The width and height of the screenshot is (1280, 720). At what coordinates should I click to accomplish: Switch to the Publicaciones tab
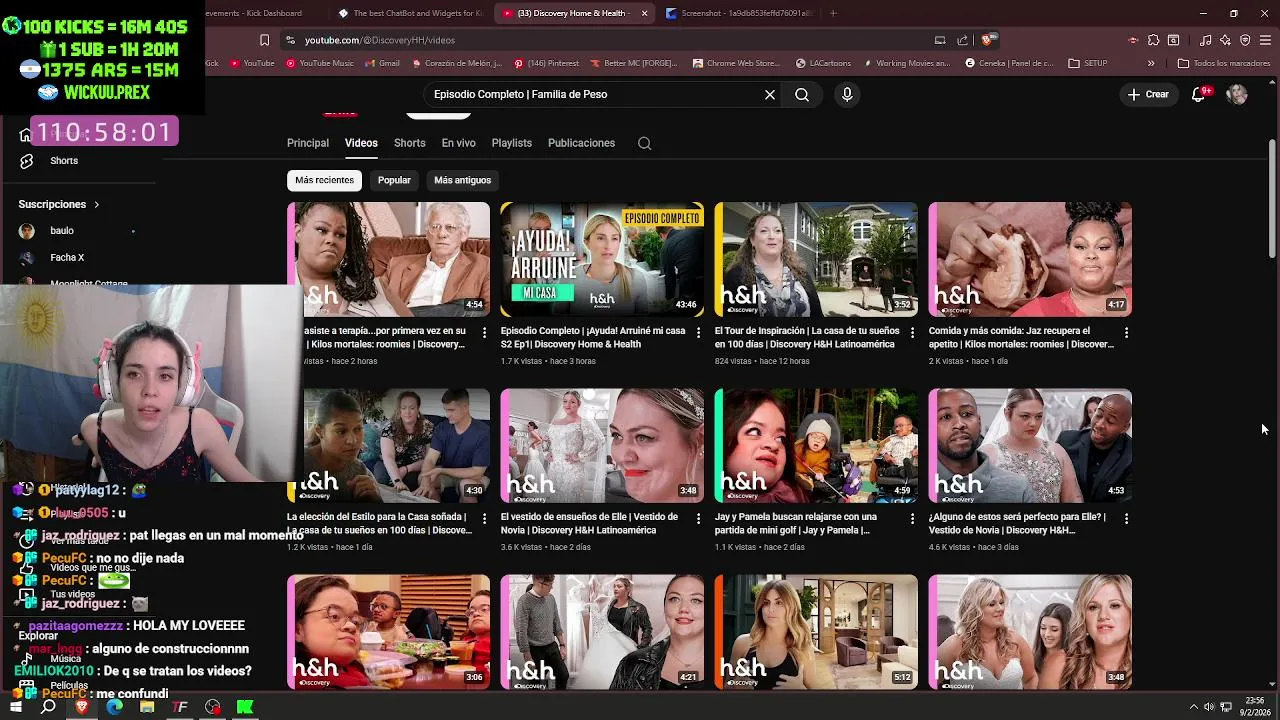[x=581, y=143]
